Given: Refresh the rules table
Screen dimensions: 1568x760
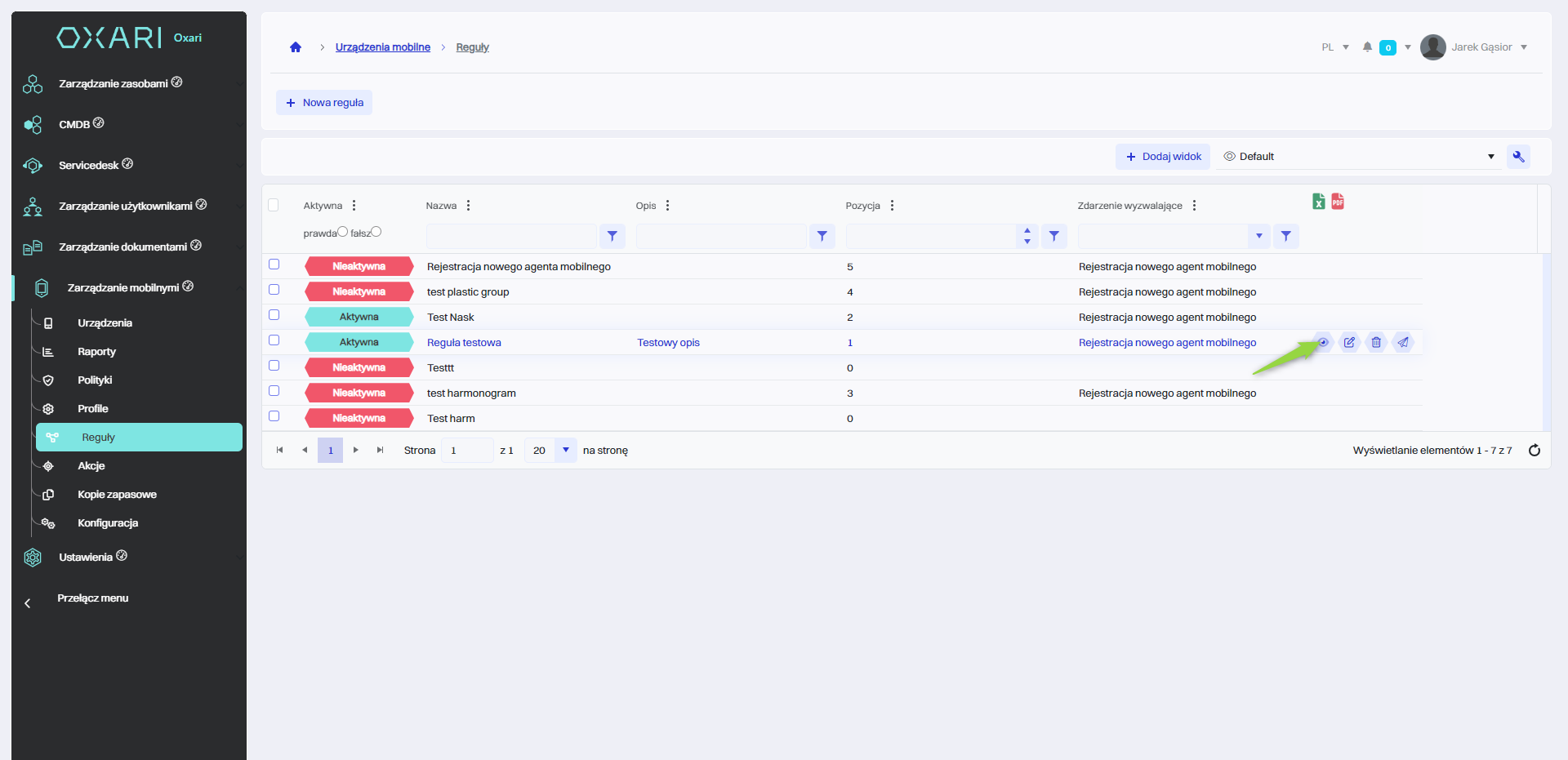Looking at the screenshot, I should [1534, 451].
